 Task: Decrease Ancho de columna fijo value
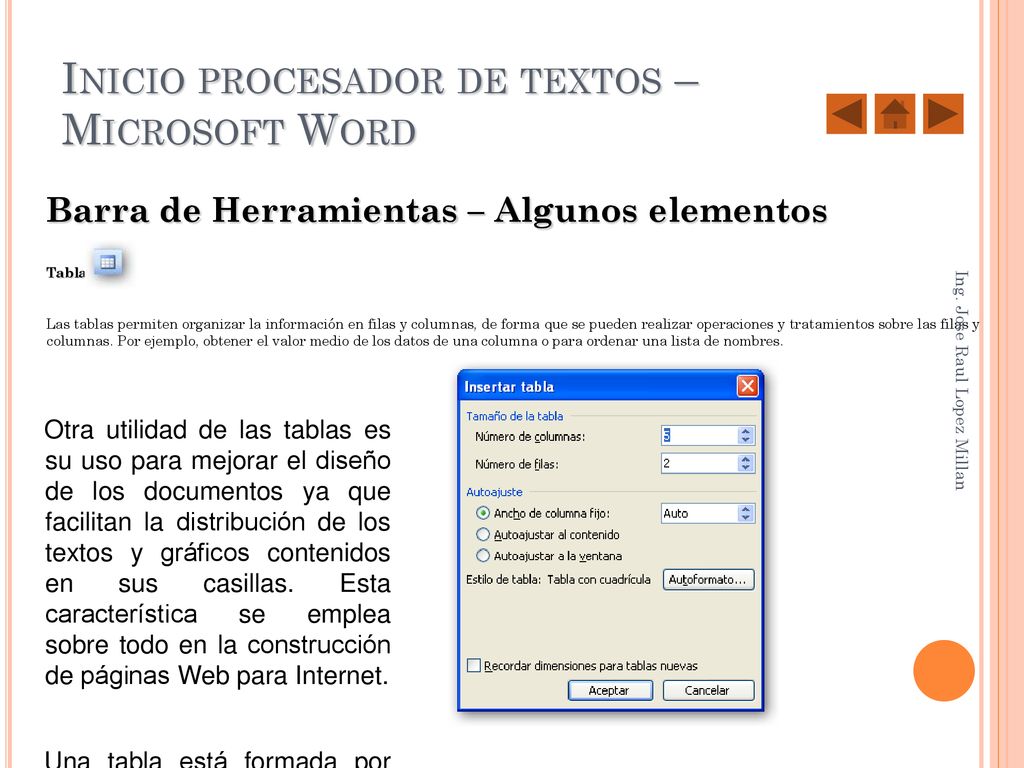[x=746, y=518]
